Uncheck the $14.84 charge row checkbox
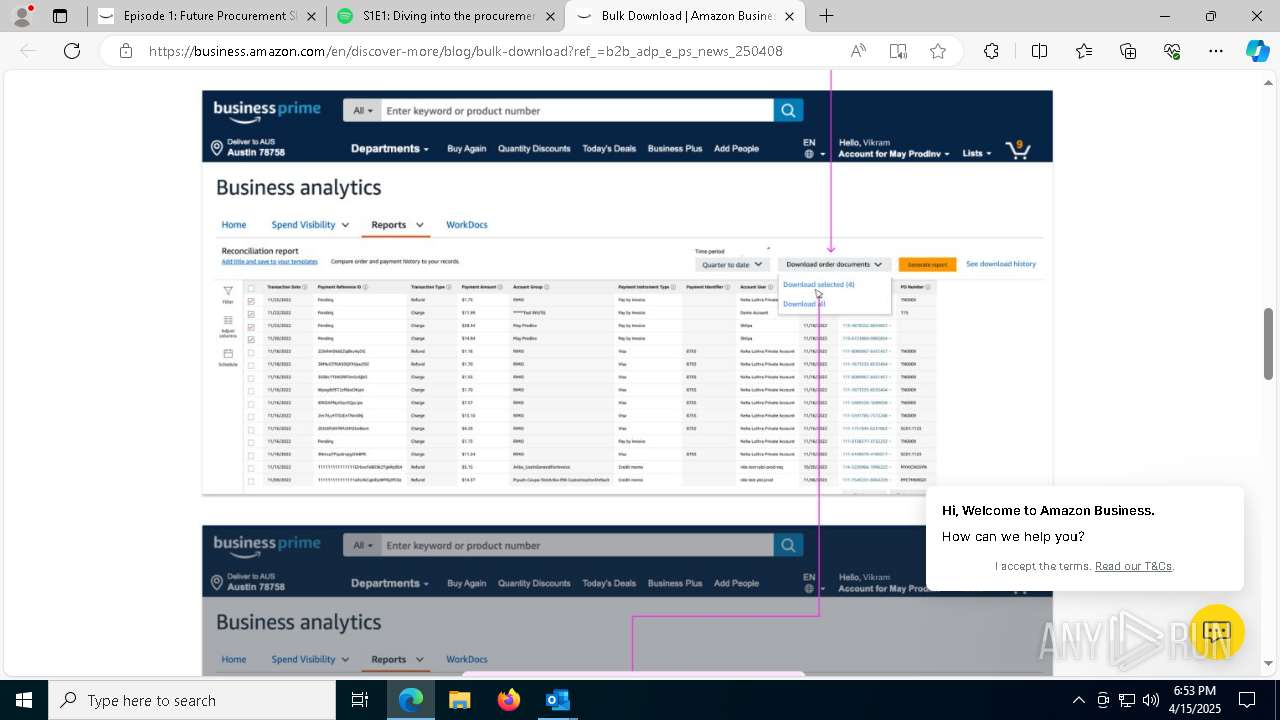The height and width of the screenshot is (720, 1280). (251, 339)
